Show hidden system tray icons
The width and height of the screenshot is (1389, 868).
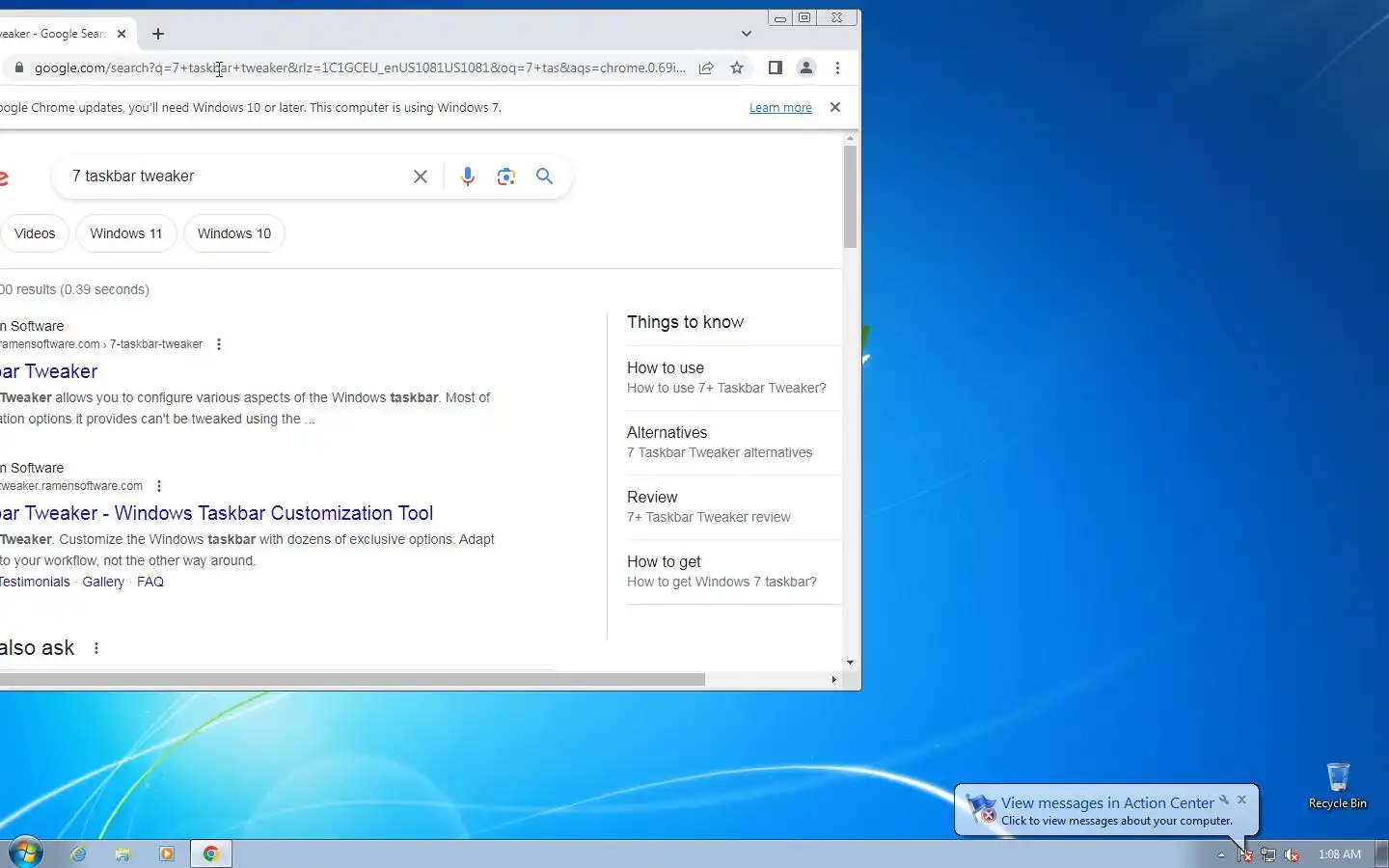(x=1221, y=854)
